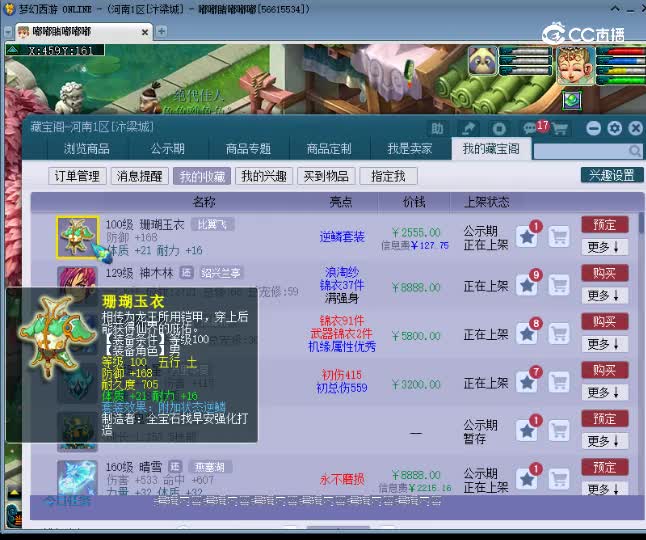Expand 更多 menu on 暂存 row

point(605,441)
